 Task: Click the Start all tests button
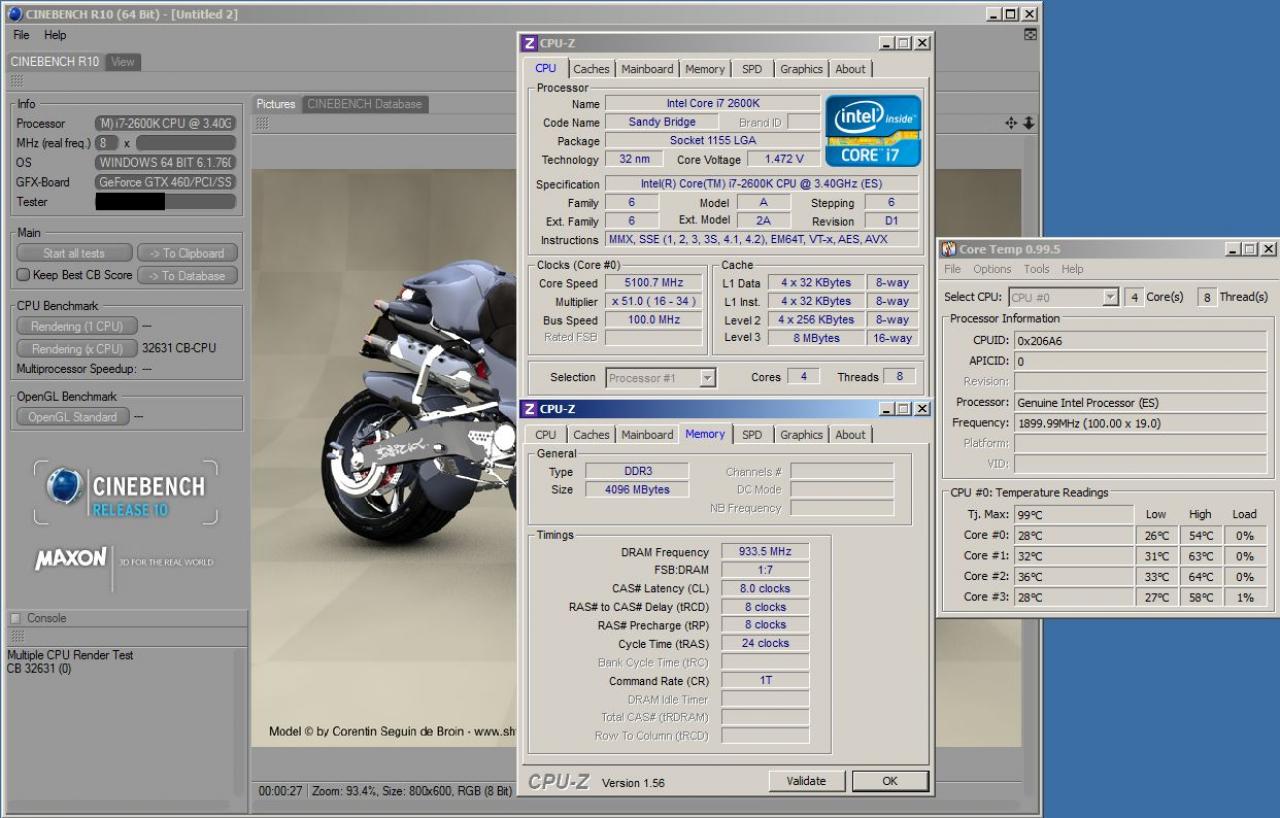point(74,253)
